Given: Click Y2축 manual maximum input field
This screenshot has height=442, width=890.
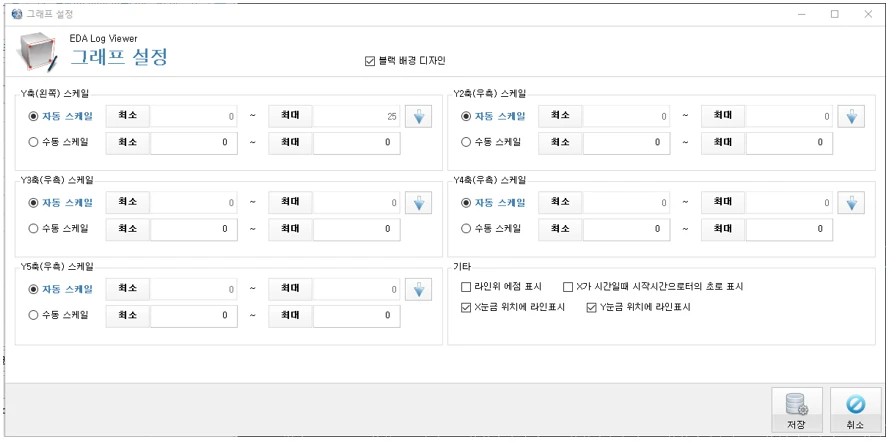Looking at the screenshot, I should point(789,143).
